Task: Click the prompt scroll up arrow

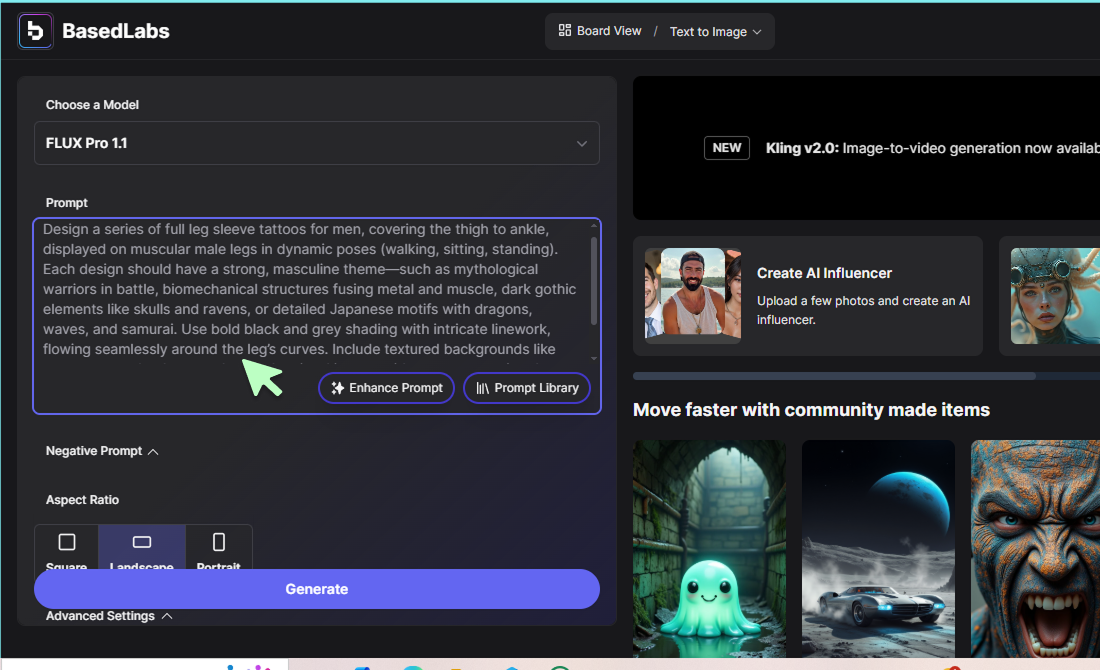Action: (594, 225)
